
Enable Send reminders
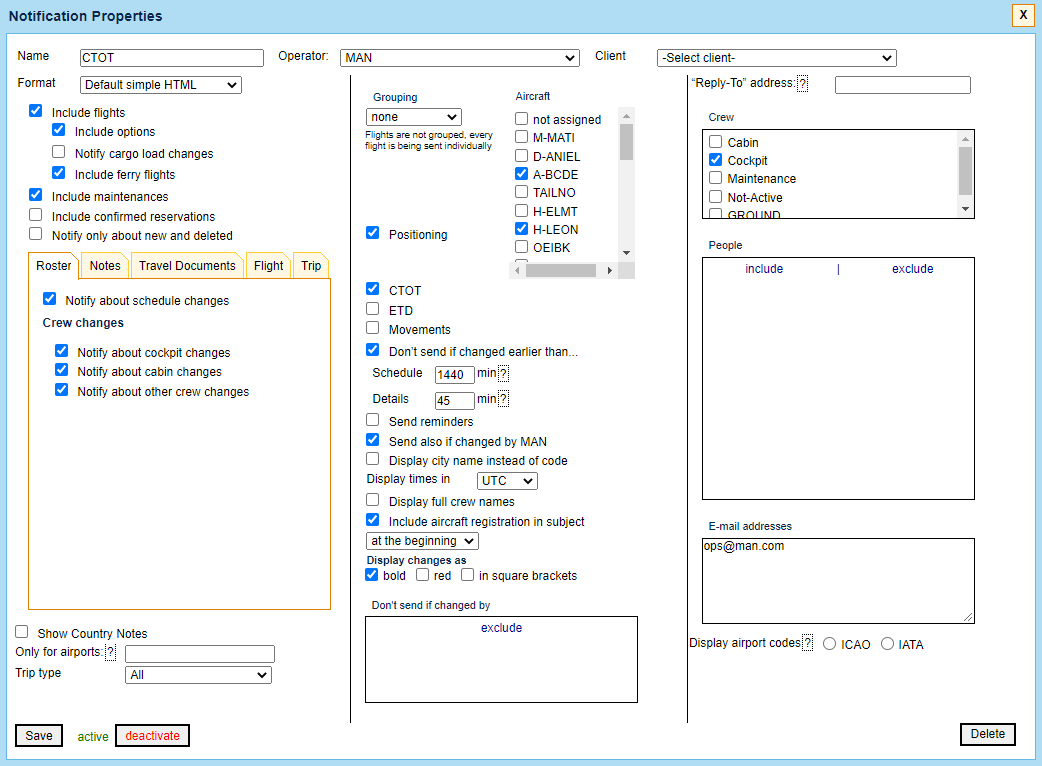[373, 420]
